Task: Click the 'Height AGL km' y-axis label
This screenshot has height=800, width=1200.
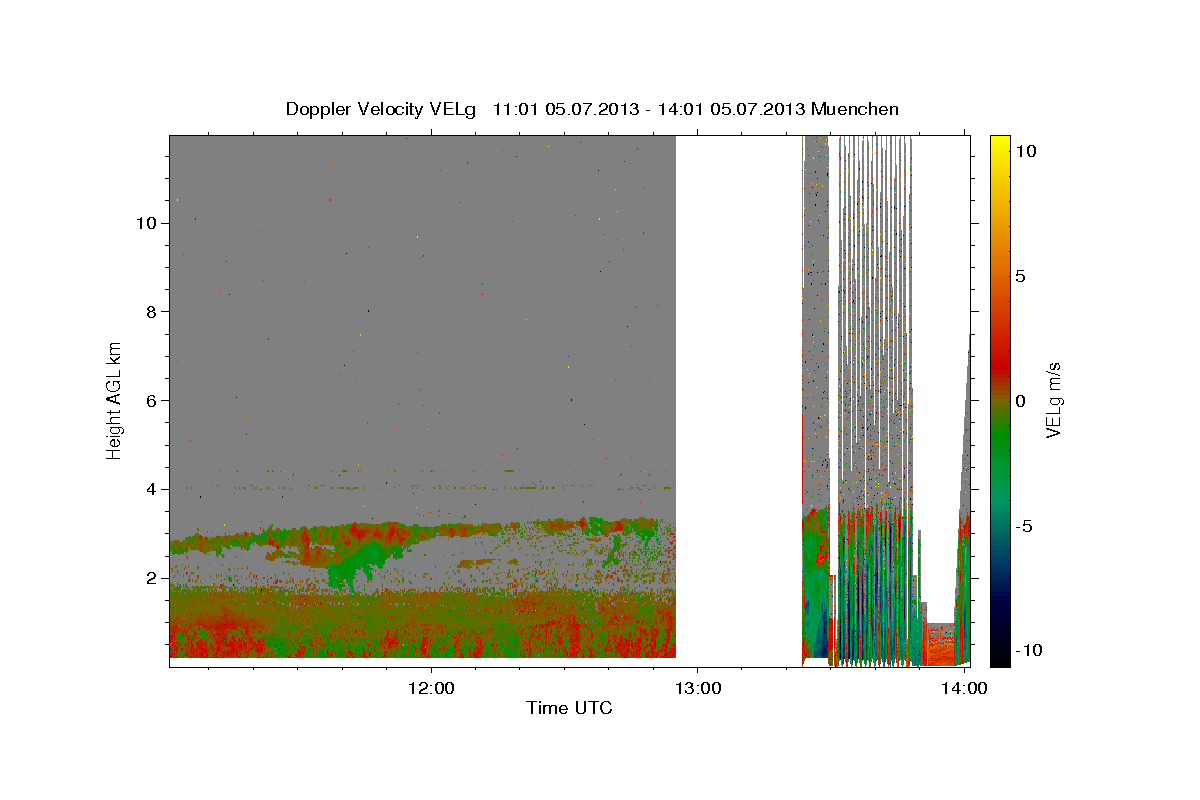Action: [x=114, y=400]
